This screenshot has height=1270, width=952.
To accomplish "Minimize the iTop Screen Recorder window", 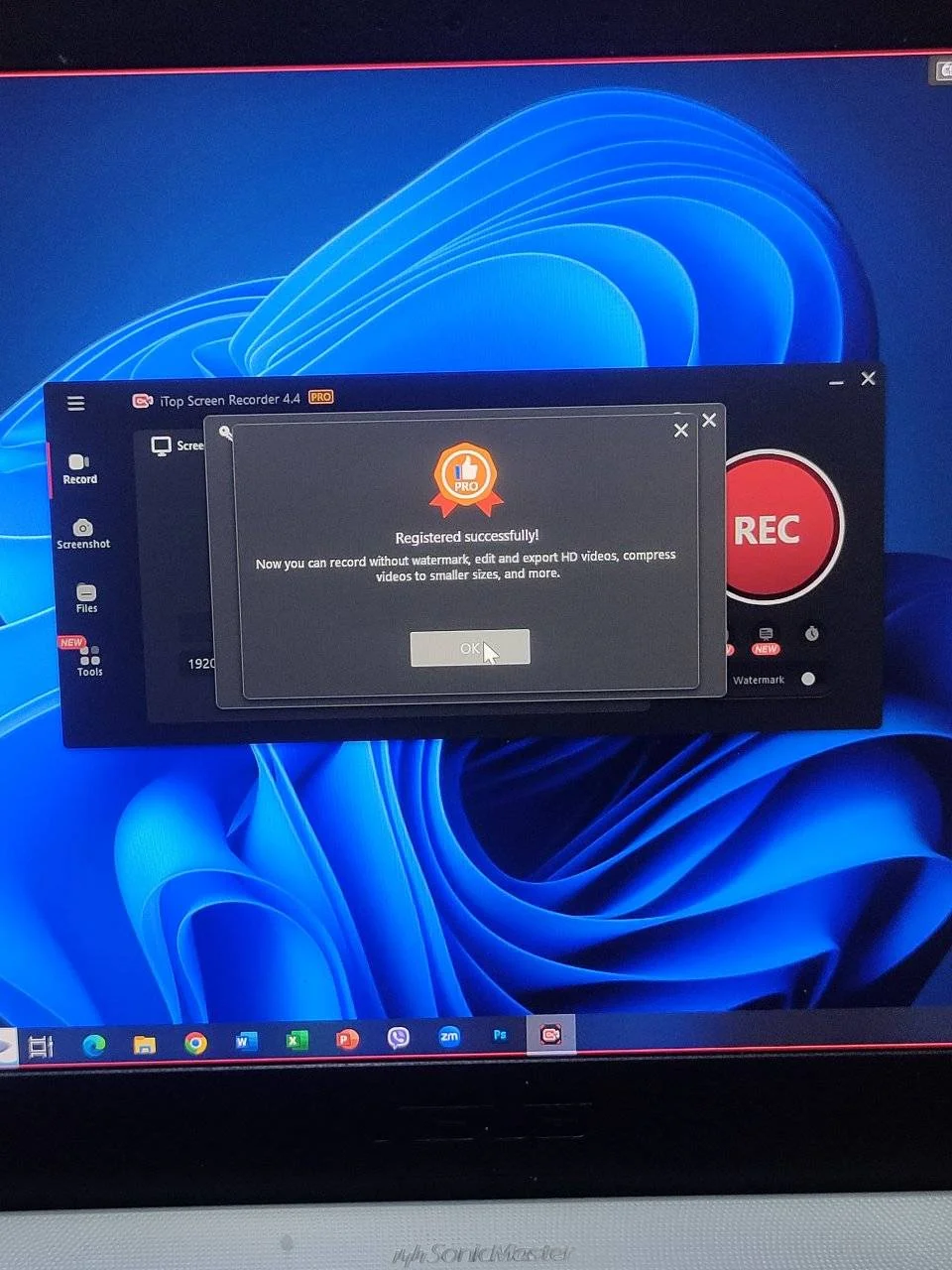I will [x=836, y=381].
